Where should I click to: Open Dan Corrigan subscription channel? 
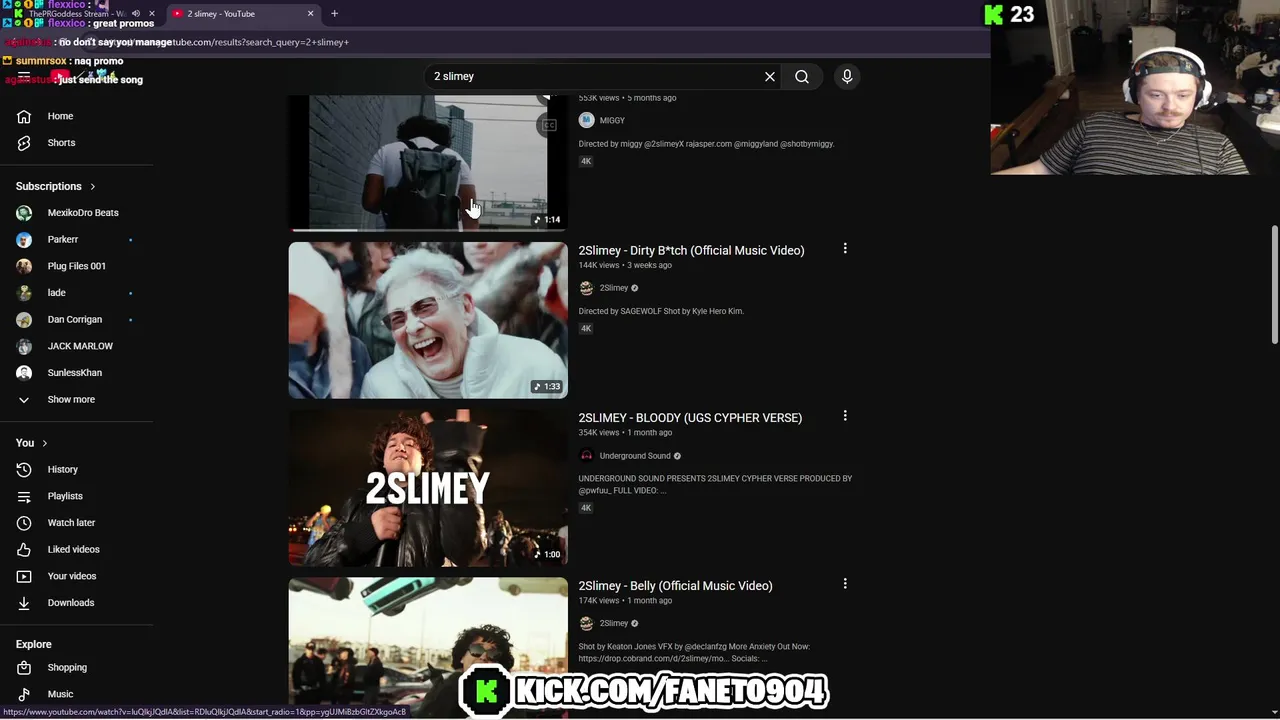tap(76, 319)
